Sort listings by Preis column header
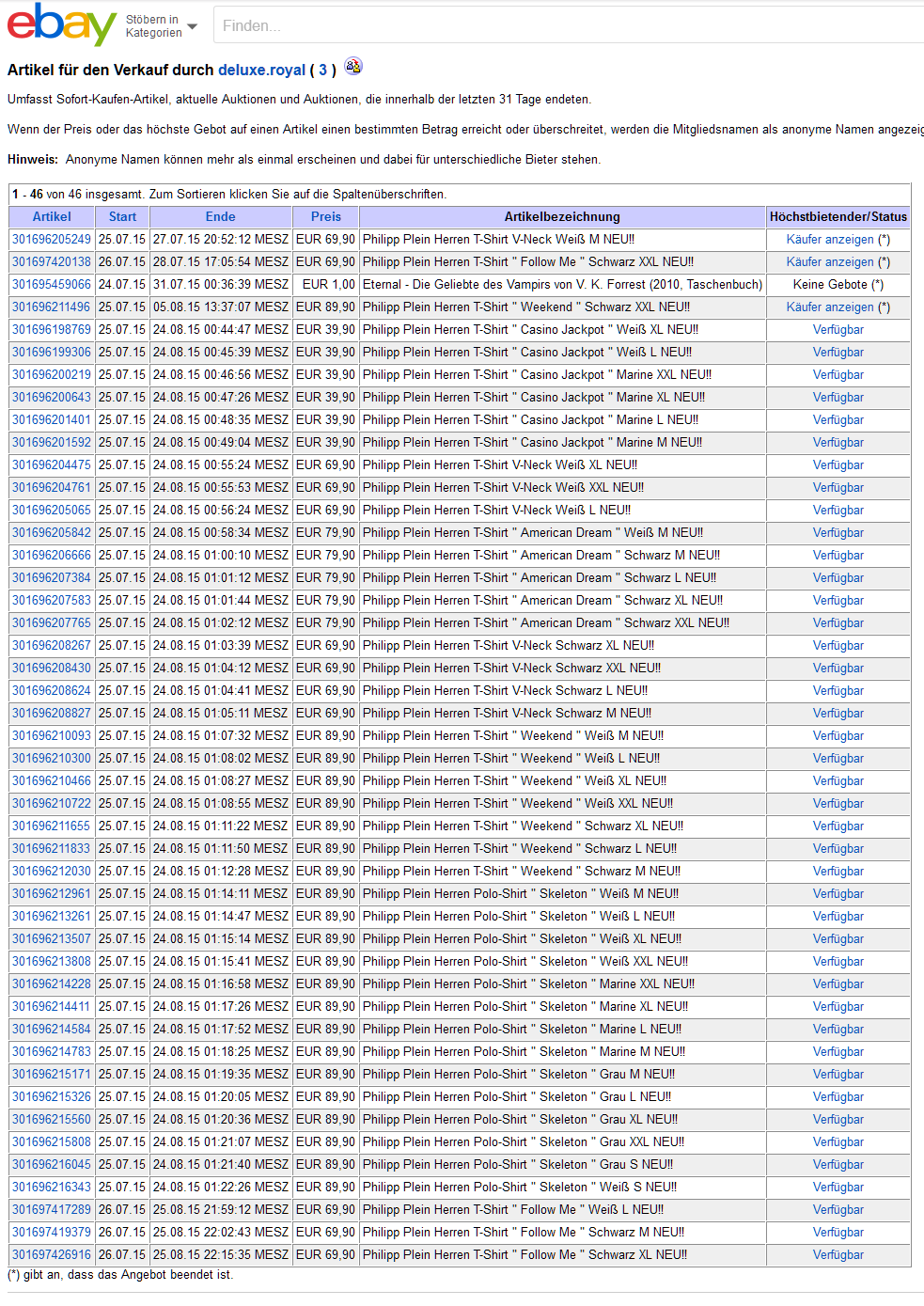Viewport: 924px width, 1306px height. pyautogui.click(x=326, y=216)
